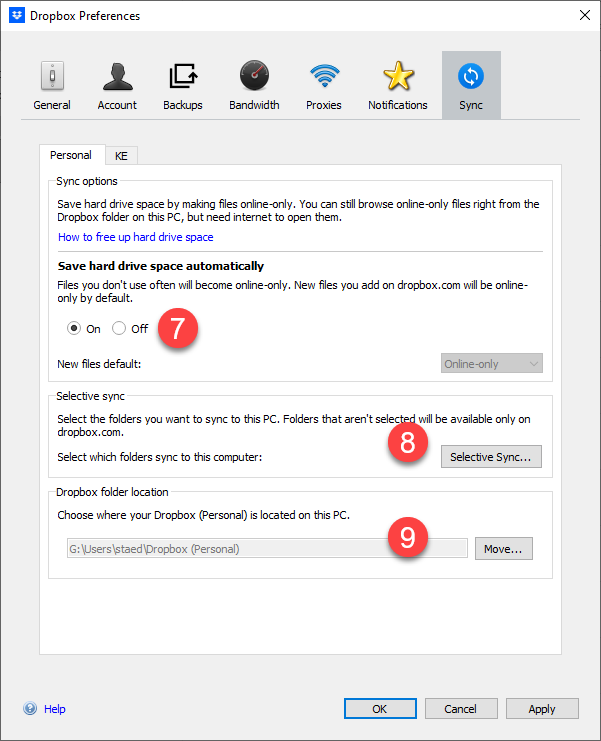This screenshot has height=741, width=601.
Task: Click the blue Help question mark icon
Action: (30, 709)
